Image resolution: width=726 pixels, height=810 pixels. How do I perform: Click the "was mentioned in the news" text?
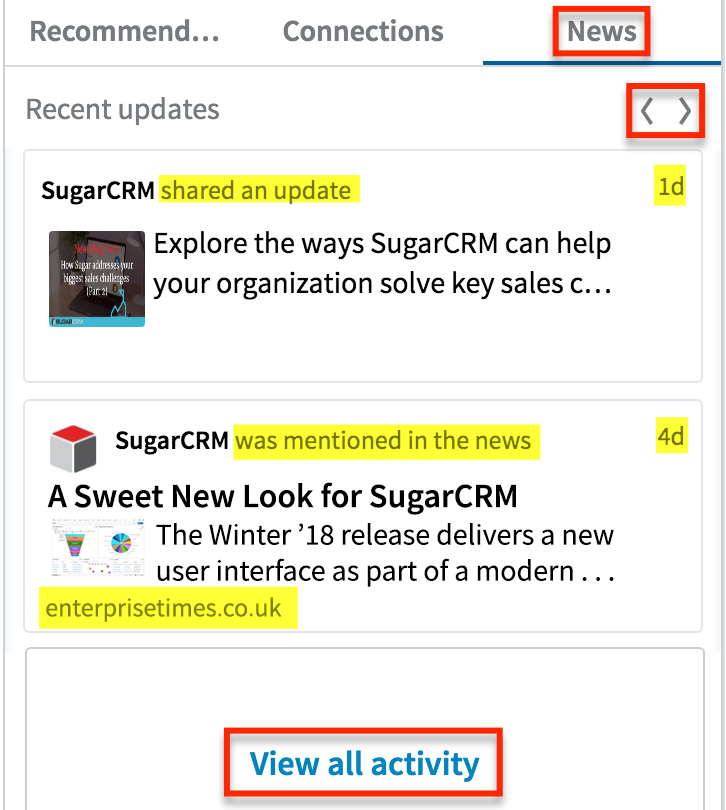tap(383, 441)
